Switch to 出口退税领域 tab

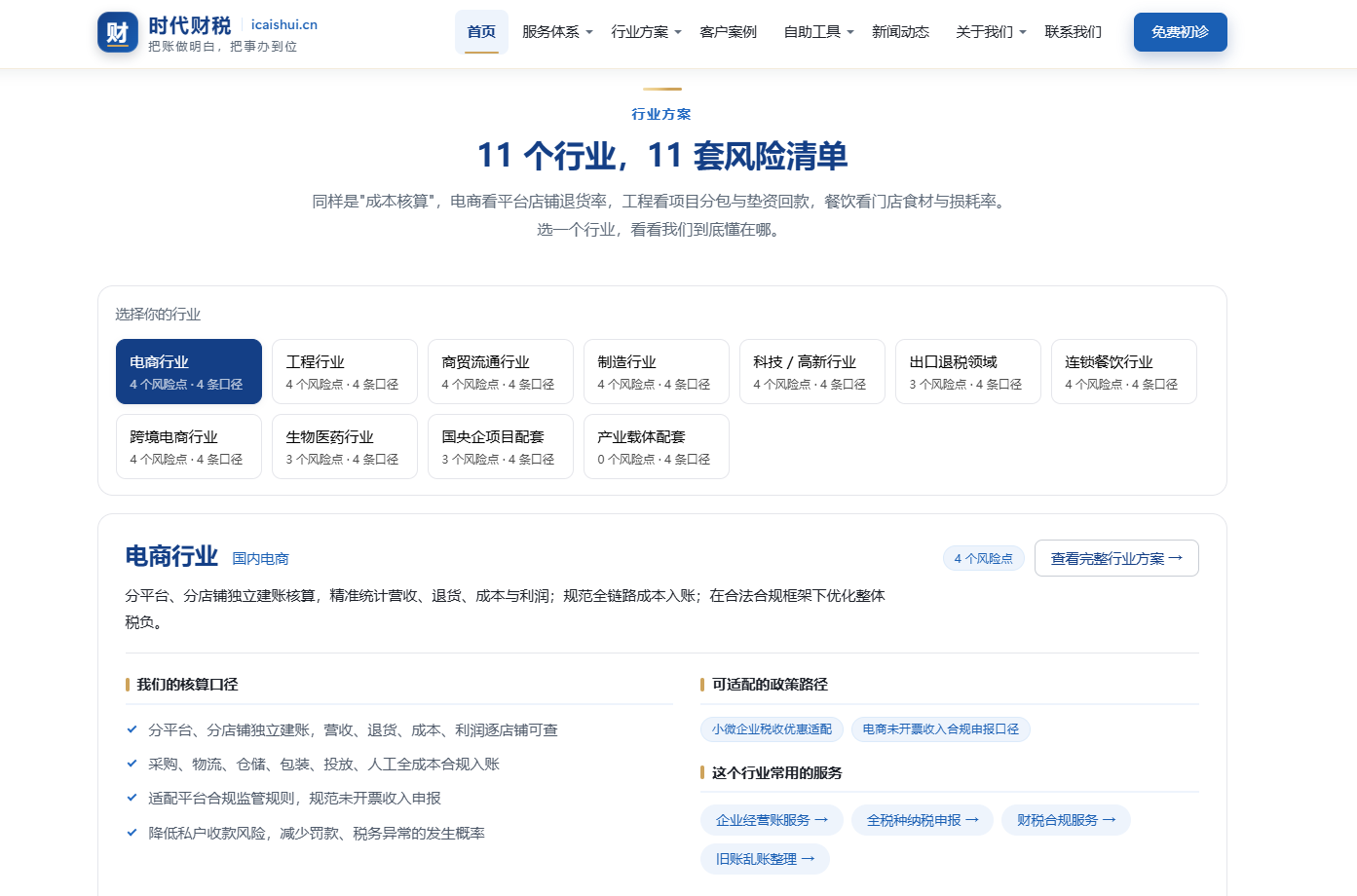tap(968, 371)
